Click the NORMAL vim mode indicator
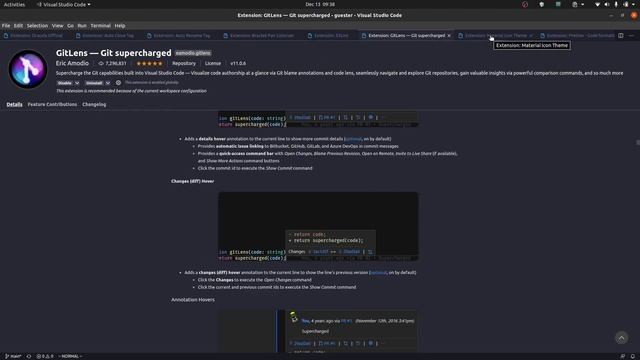The width and height of the screenshot is (640, 360). coord(70,356)
